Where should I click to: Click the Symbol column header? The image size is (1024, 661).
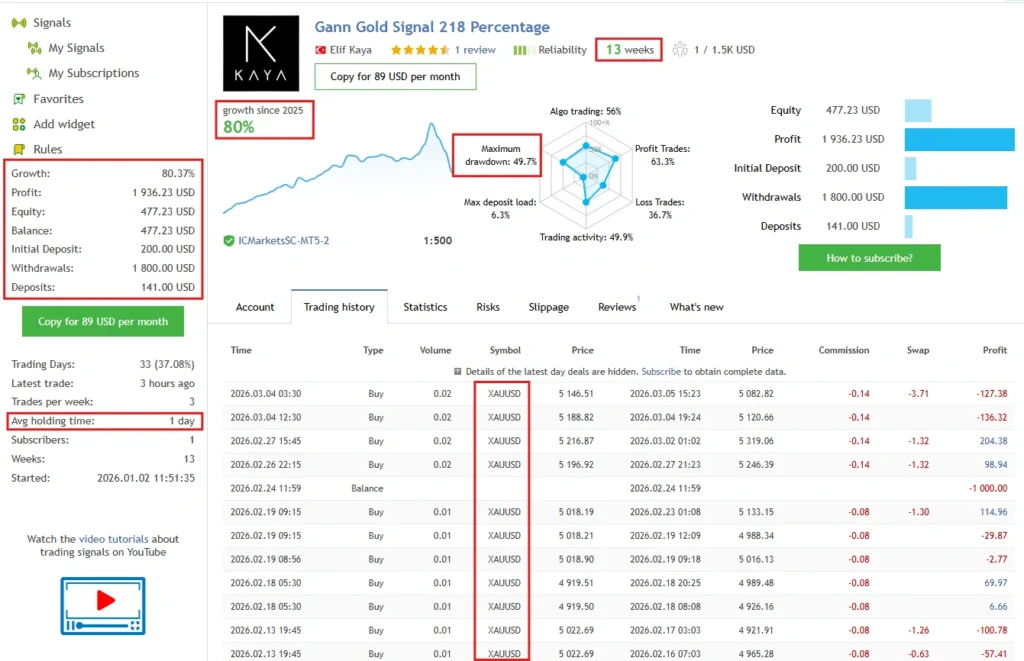505,350
